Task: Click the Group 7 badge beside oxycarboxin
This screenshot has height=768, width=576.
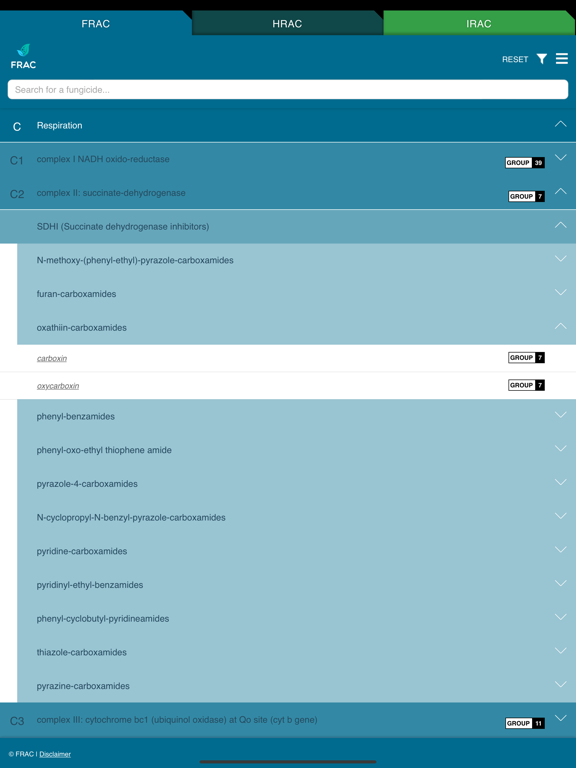Action: click(x=526, y=385)
